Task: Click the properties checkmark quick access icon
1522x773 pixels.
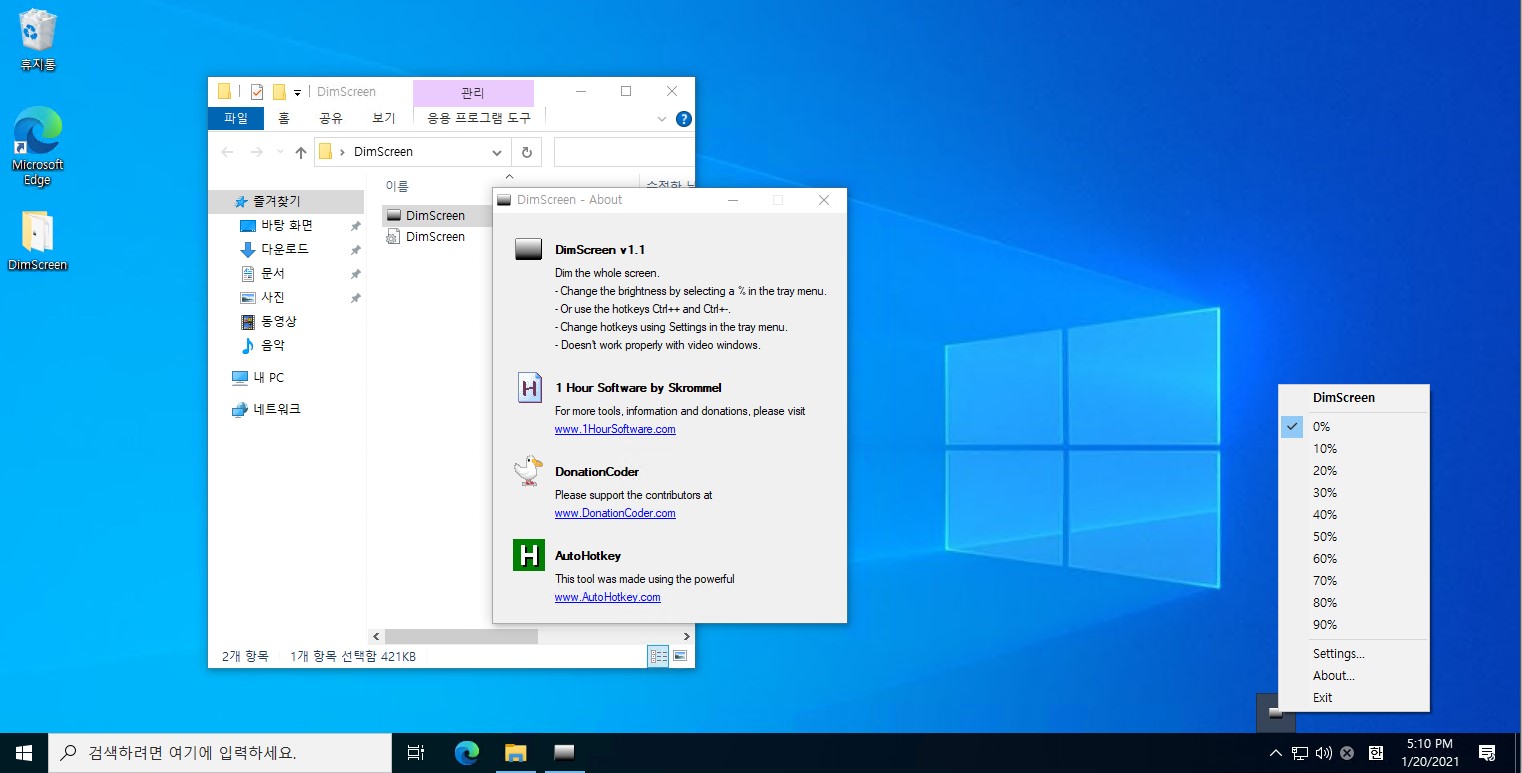Action: click(256, 92)
